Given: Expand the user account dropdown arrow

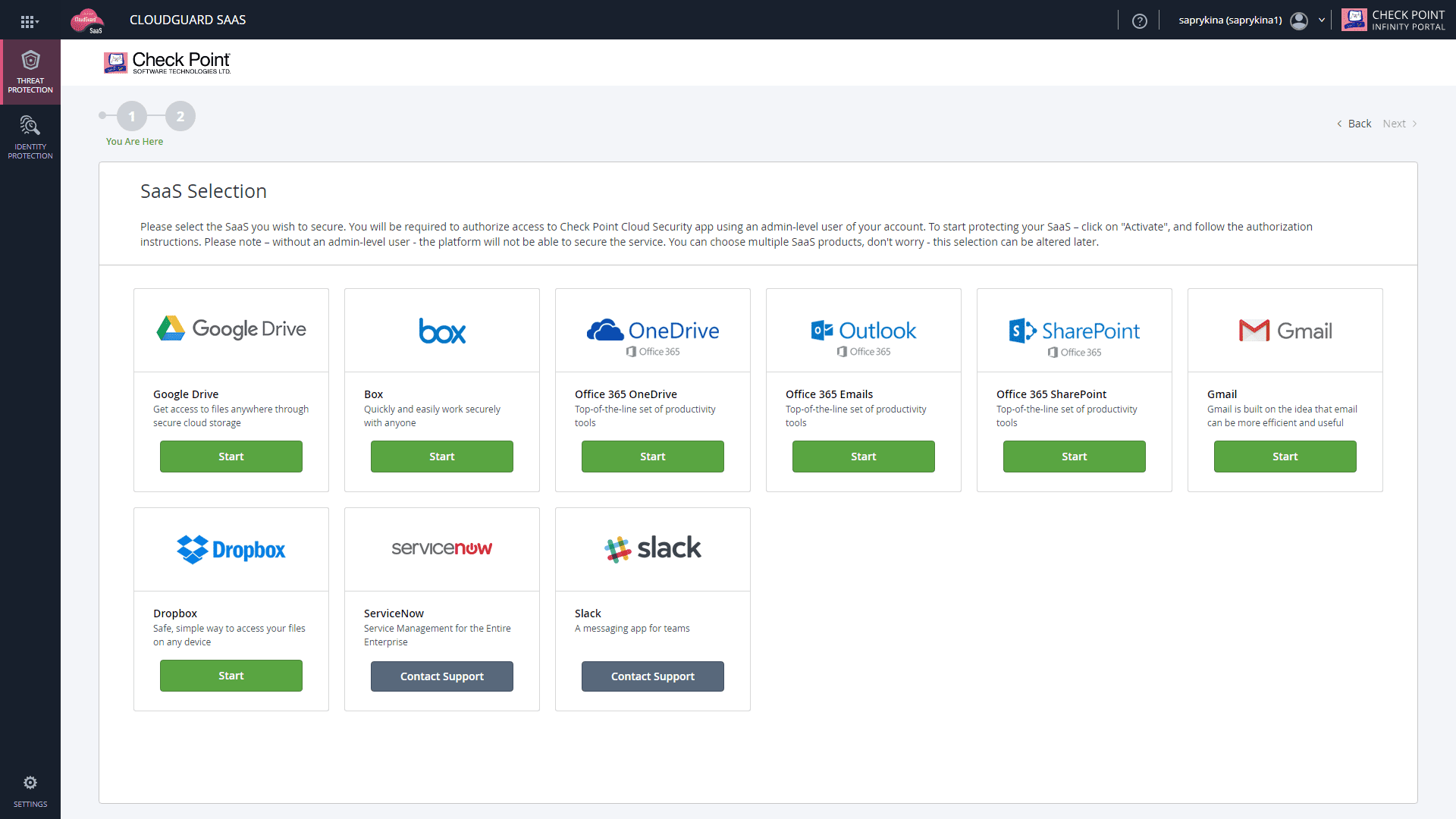Looking at the screenshot, I should coord(1322,20).
